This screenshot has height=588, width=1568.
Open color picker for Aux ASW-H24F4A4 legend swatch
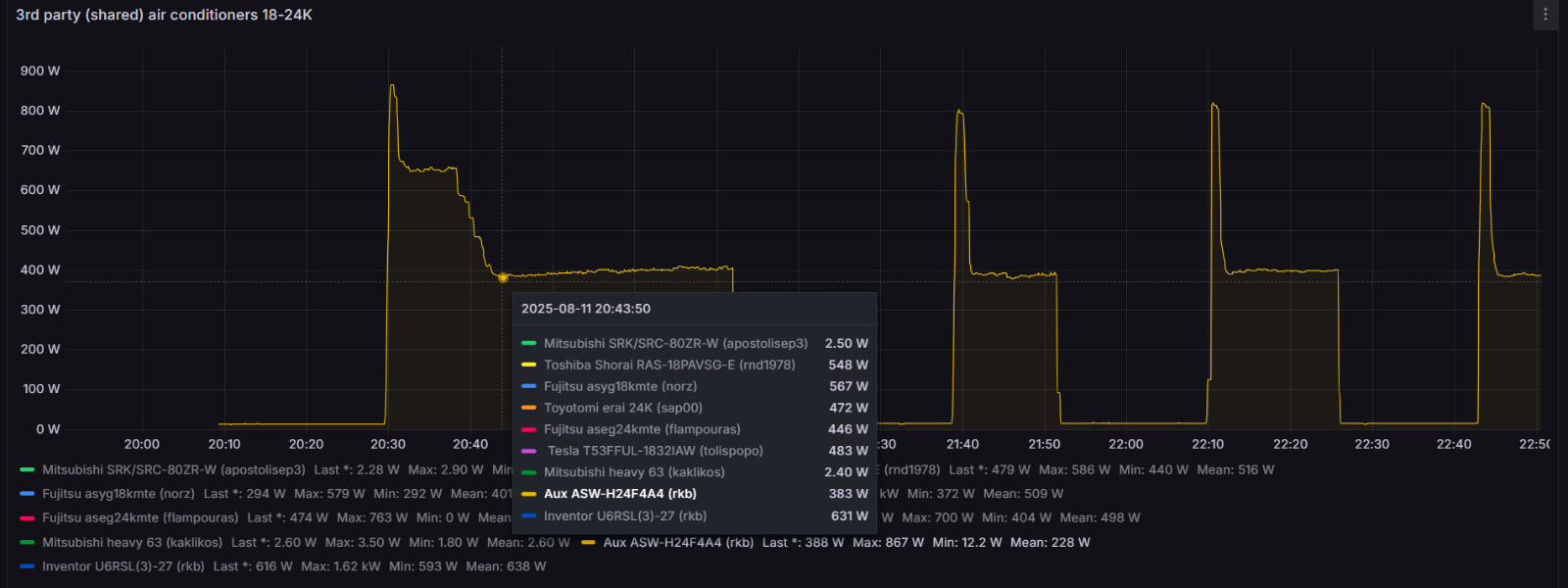pos(589,542)
